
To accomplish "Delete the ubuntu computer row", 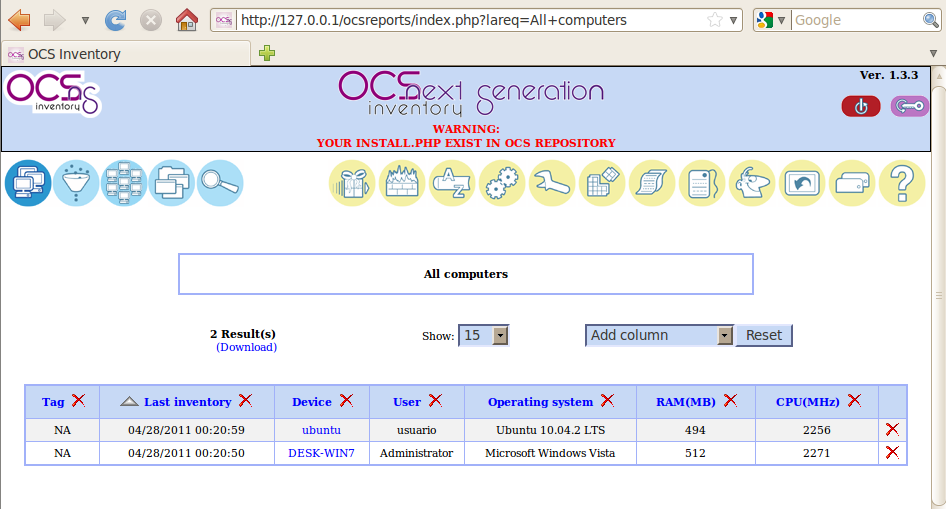I will 892,429.
